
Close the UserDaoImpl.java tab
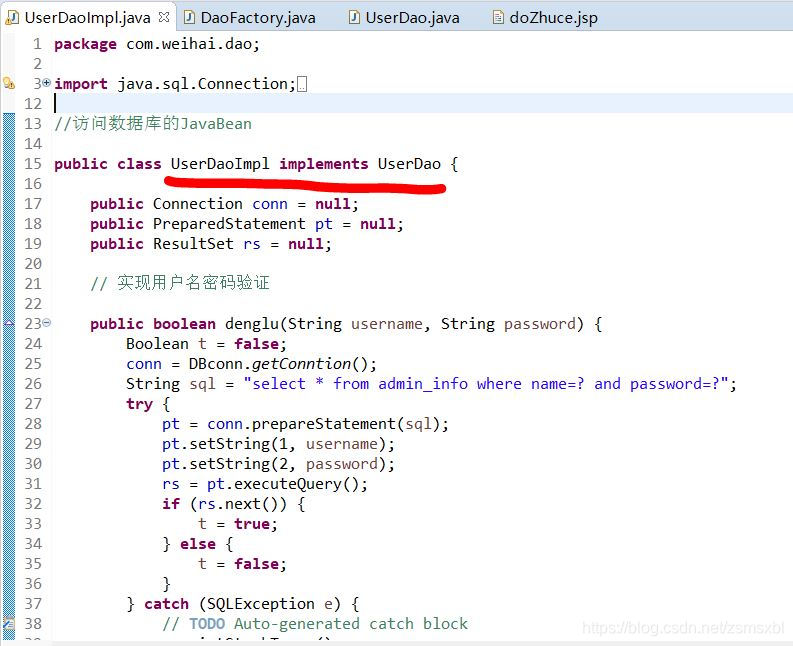point(164,17)
